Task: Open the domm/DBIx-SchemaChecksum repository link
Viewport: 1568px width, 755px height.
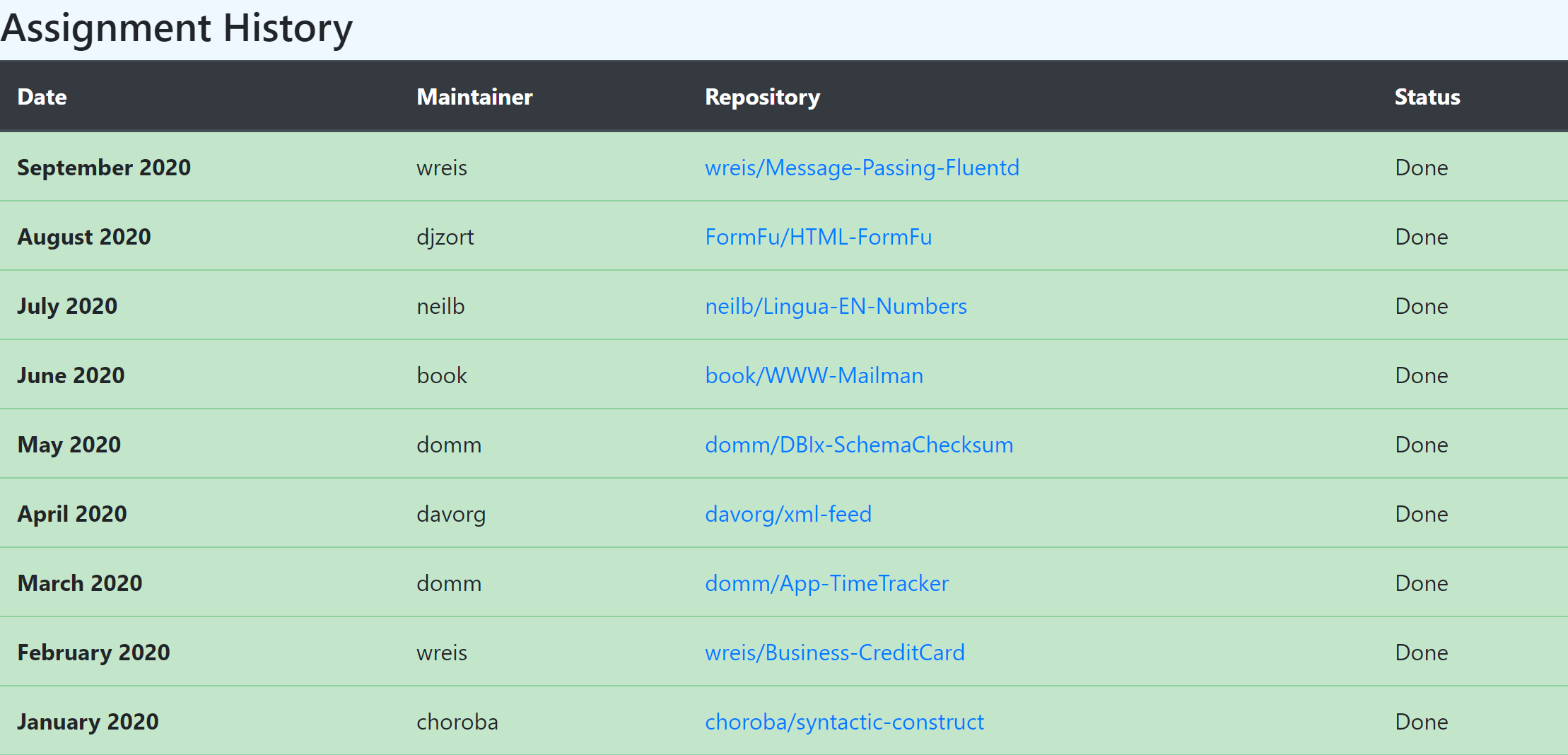Action: coord(859,445)
